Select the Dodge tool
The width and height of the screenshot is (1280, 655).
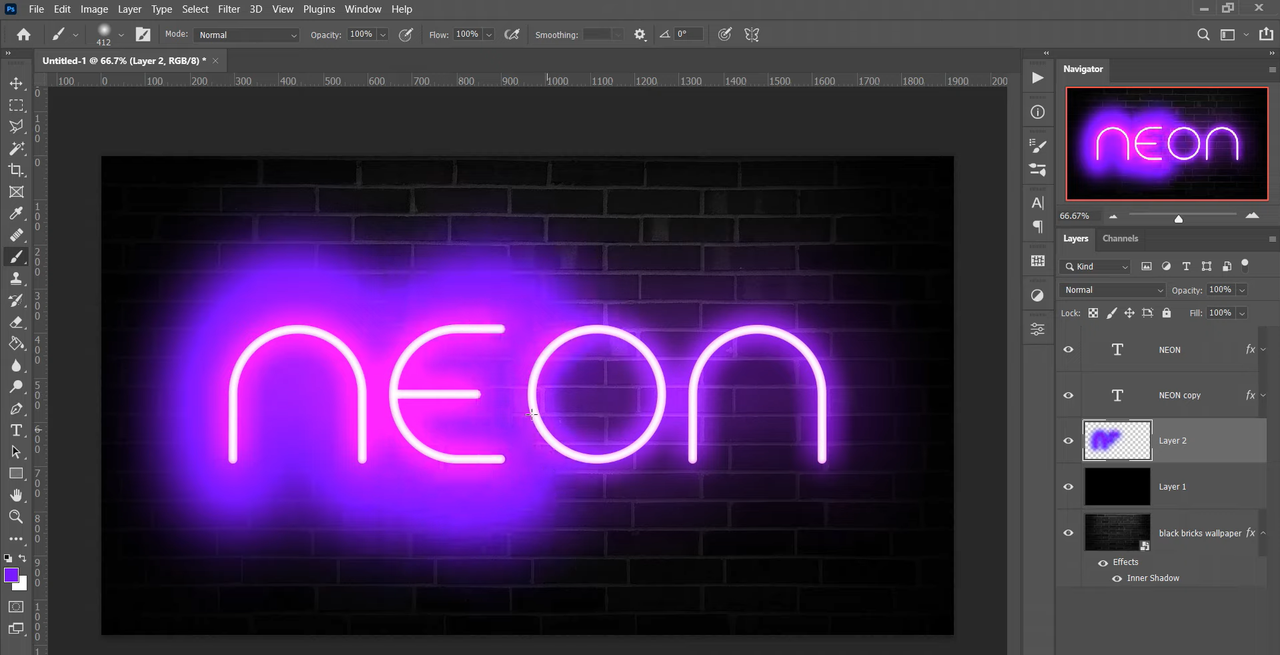[16, 387]
